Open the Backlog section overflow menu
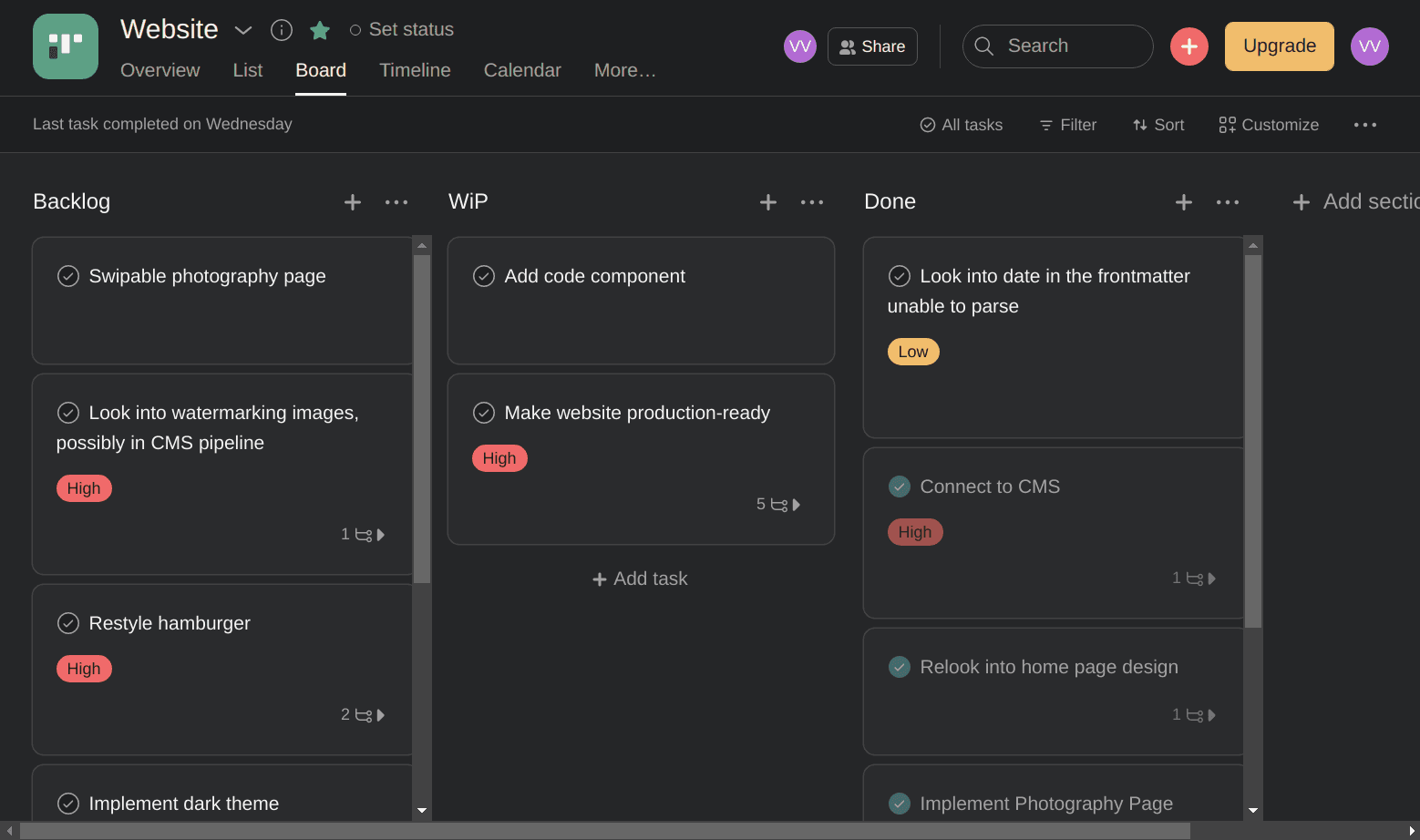 (396, 202)
